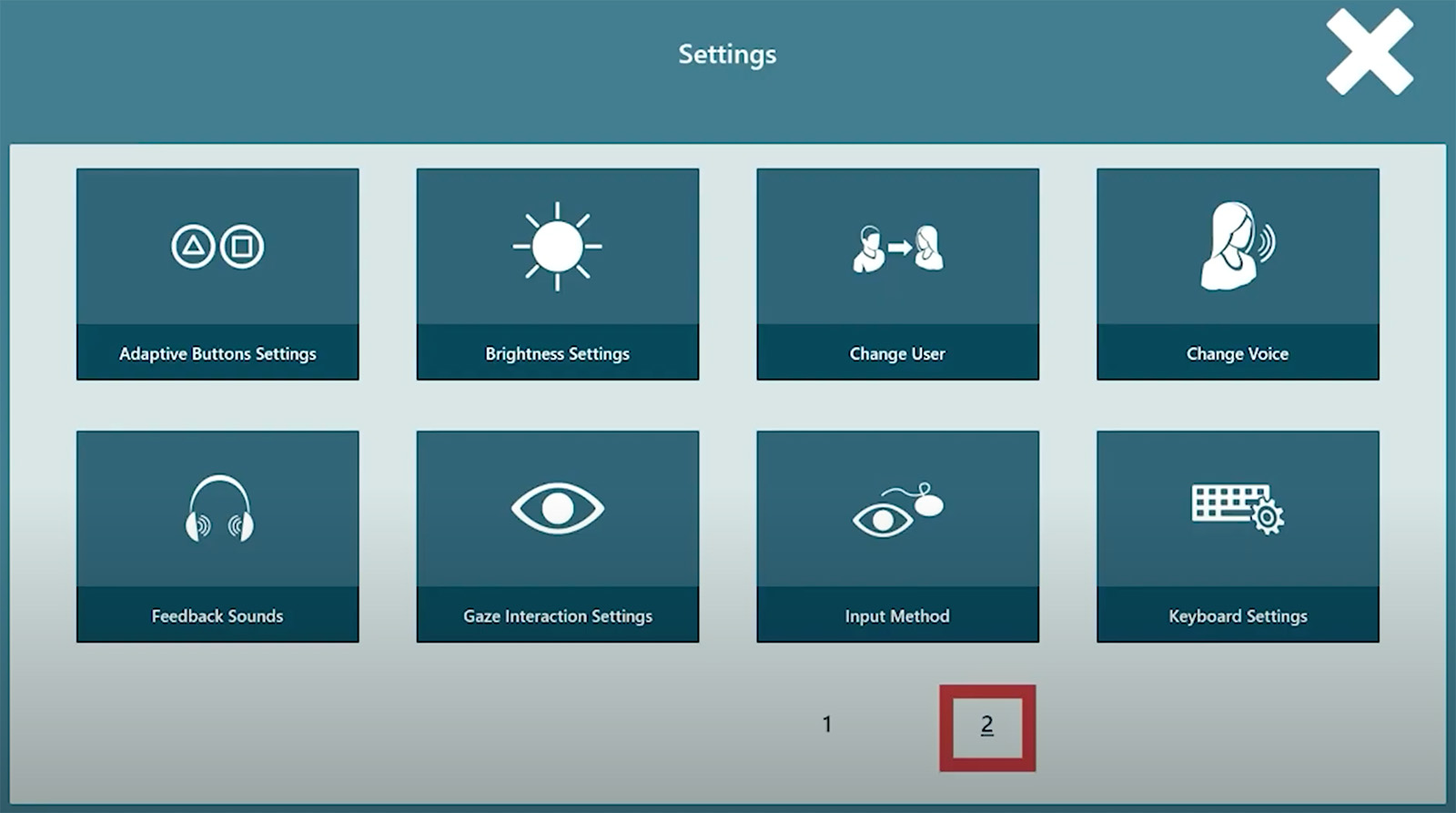This screenshot has width=1456, height=813.
Task: Close the Settings screen with X
Action: tap(1369, 52)
